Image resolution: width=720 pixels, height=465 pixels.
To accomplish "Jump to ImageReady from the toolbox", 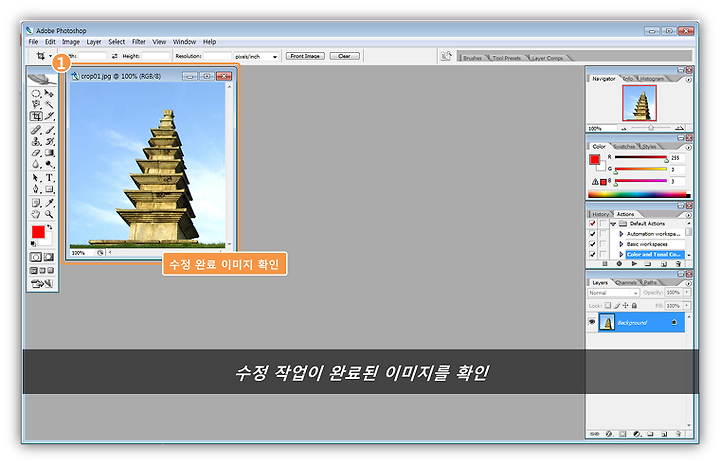I will [x=42, y=284].
